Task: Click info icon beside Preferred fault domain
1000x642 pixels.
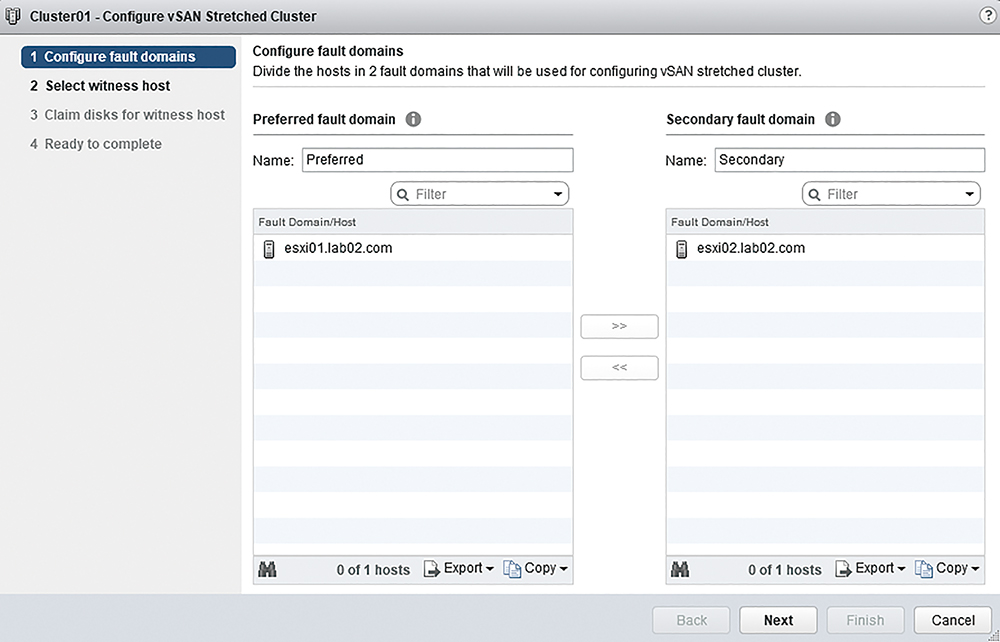Action: tap(413, 119)
